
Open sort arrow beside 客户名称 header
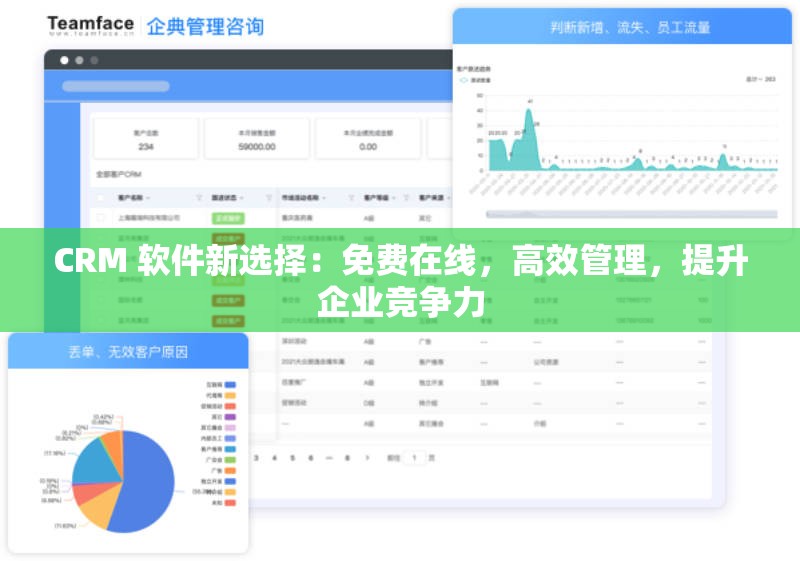pos(148,198)
